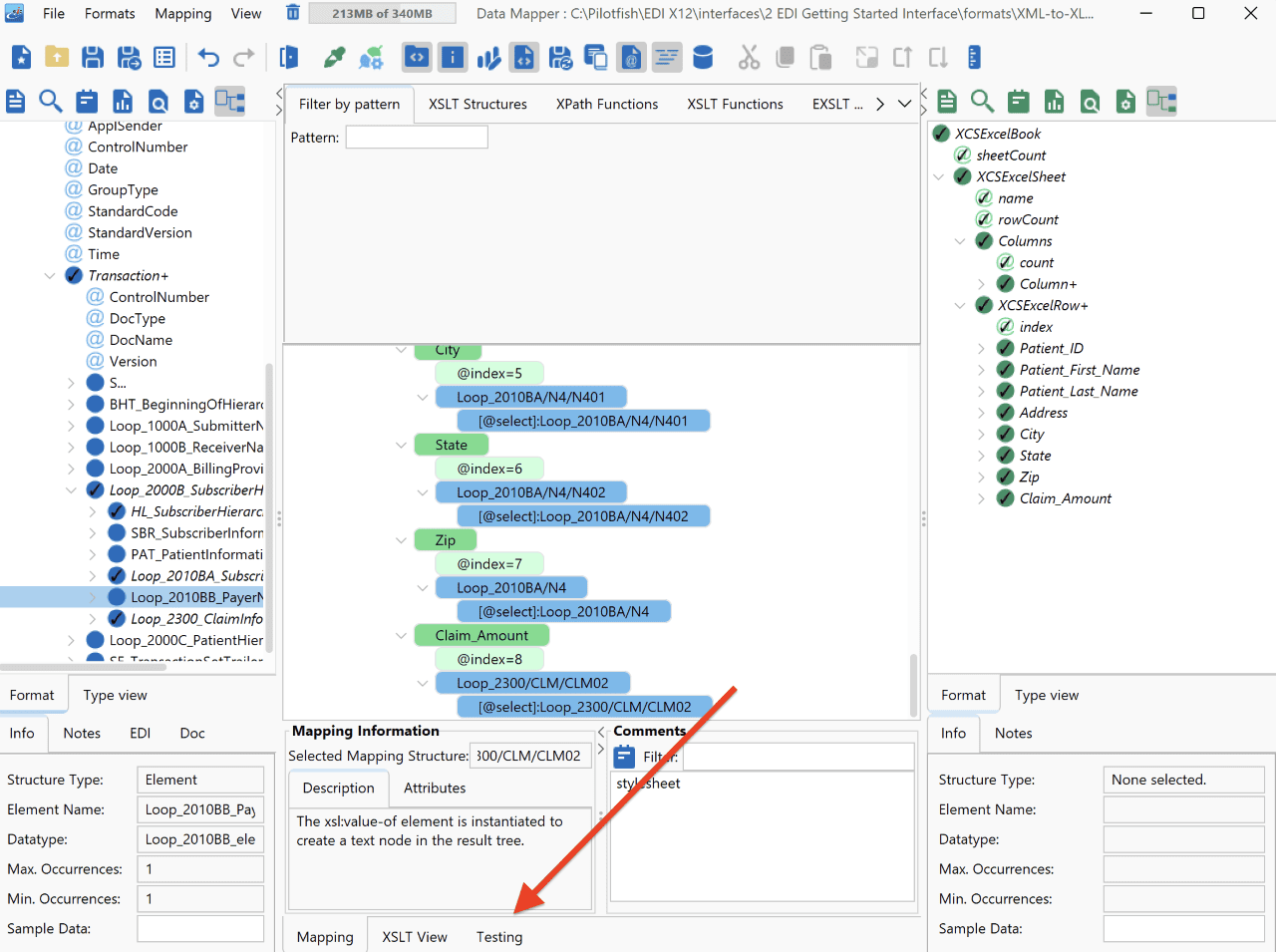The height and width of the screenshot is (952, 1276).
Task: Click the blue gear document icon above source tree
Action: click(194, 101)
